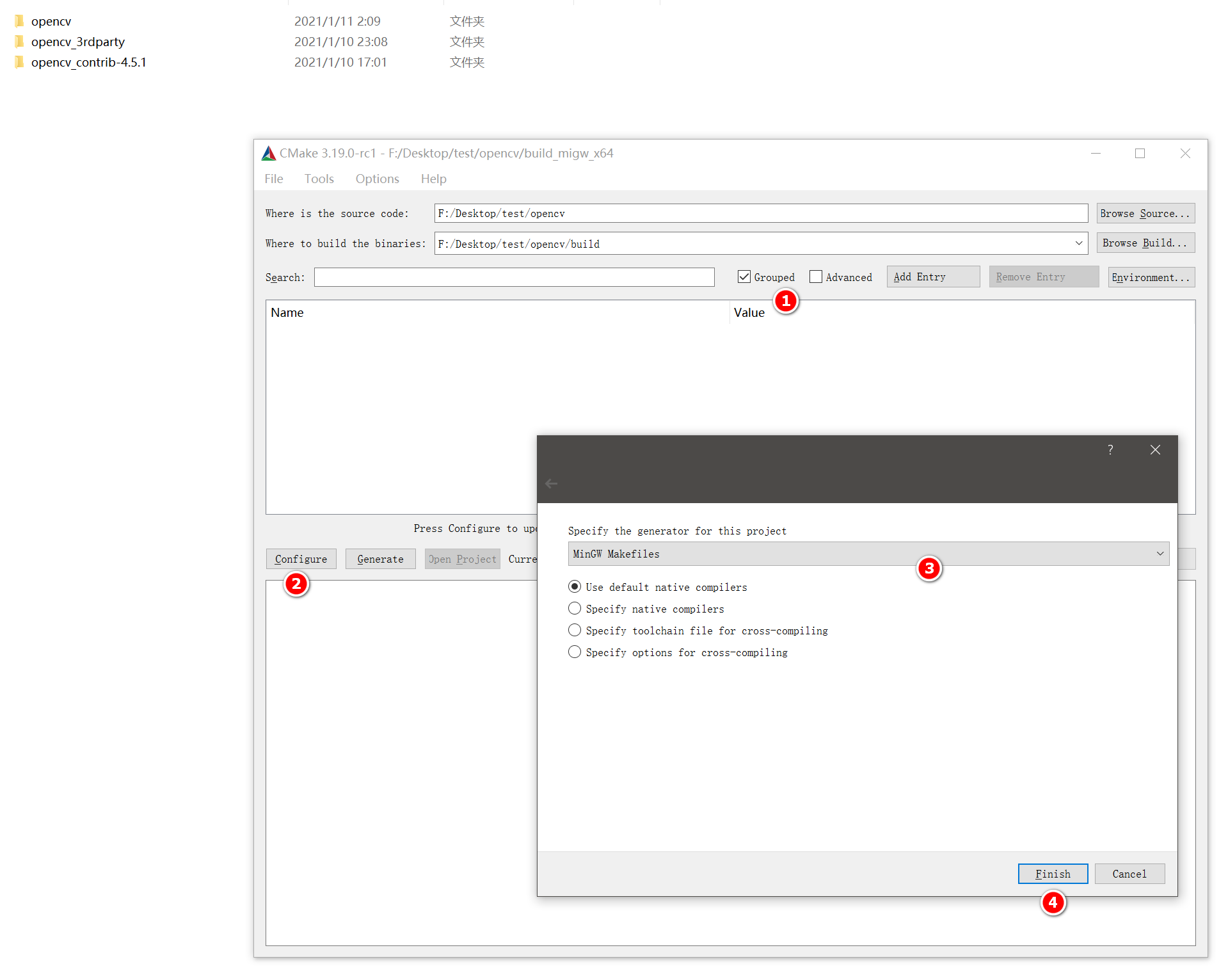Click the source code path field
This screenshot has height=980, width=1228.
[761, 213]
